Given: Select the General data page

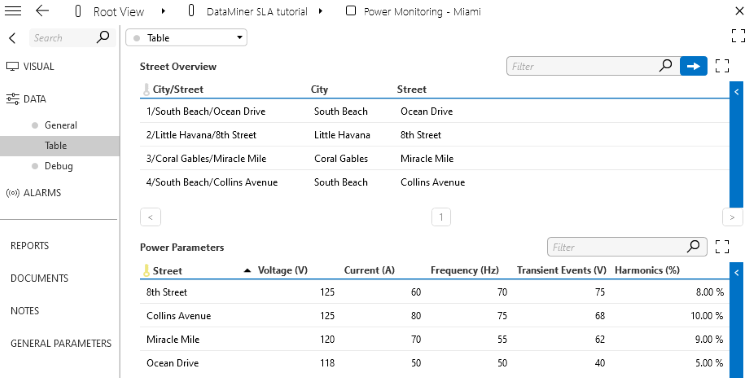Looking at the screenshot, I should pos(61,125).
